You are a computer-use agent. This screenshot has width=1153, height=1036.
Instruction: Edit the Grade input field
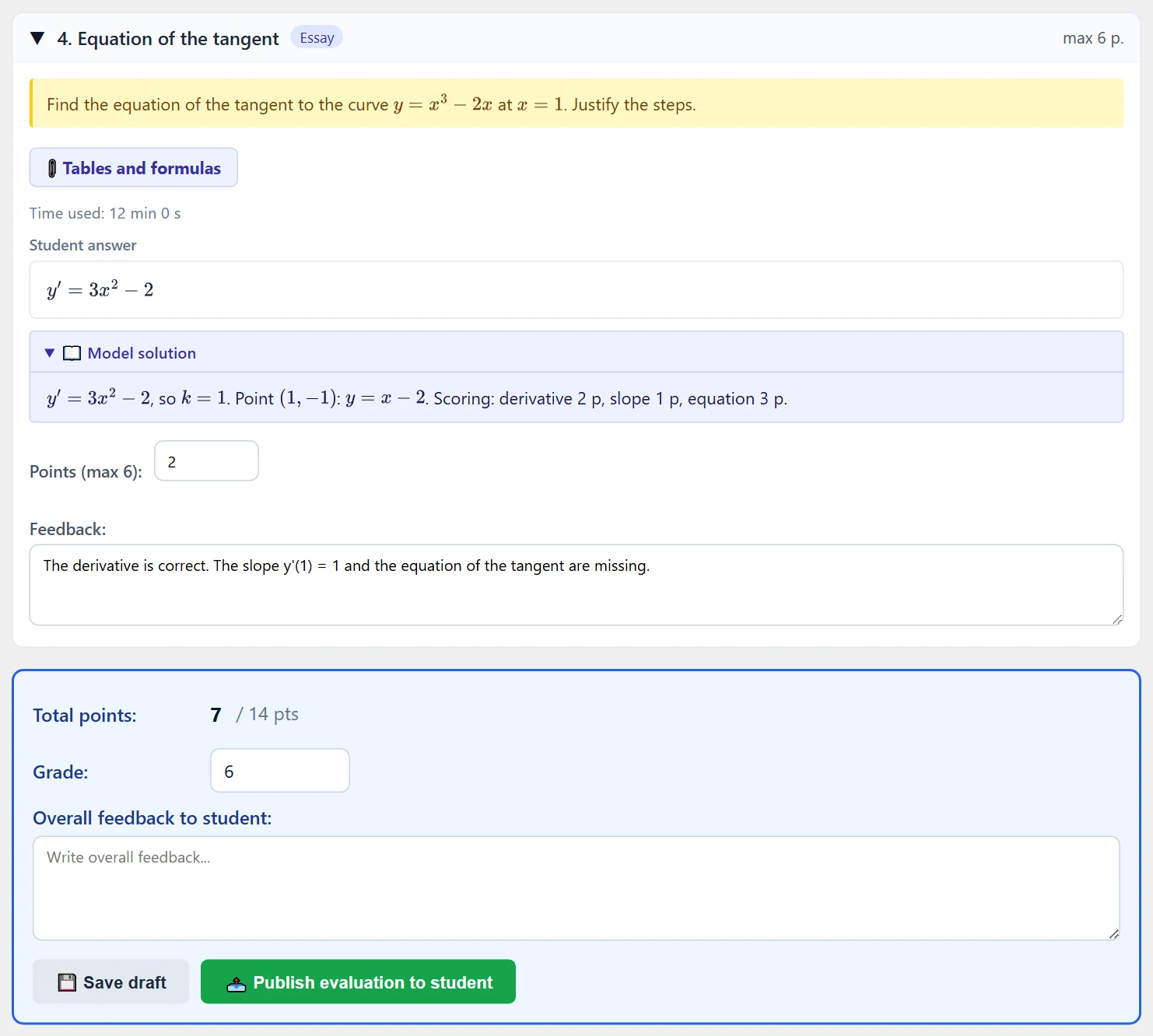280,771
